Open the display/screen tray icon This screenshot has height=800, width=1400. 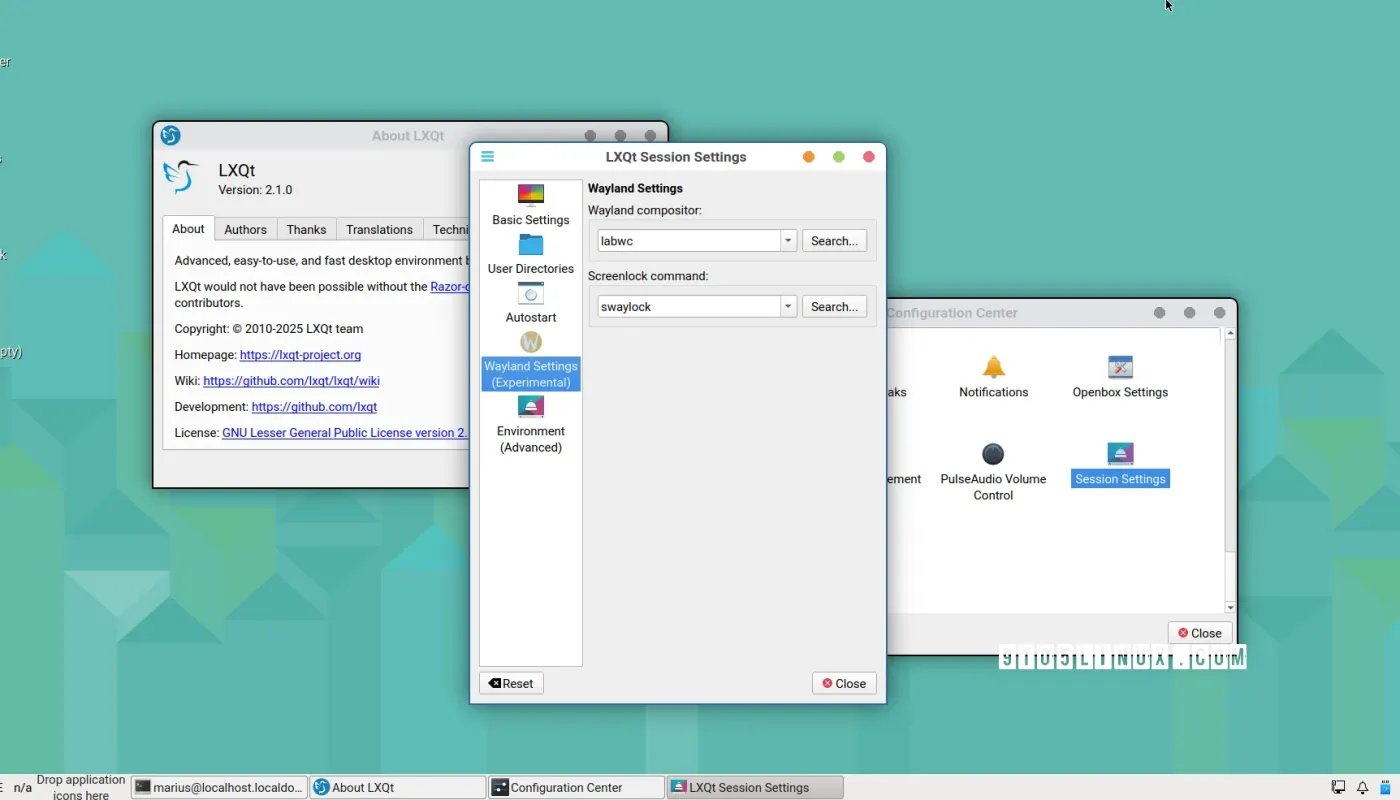pos(1338,788)
